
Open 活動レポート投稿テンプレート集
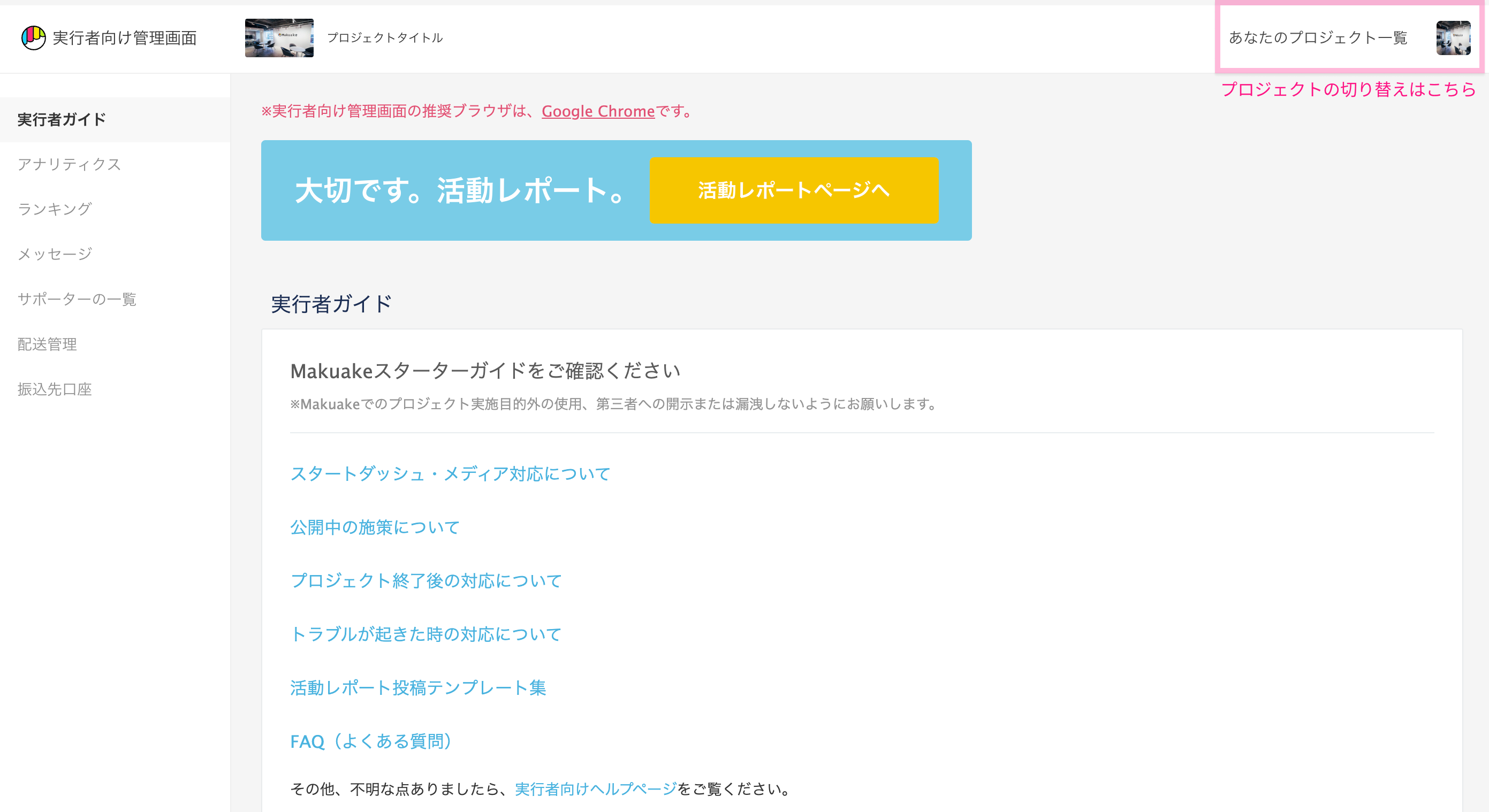418,687
